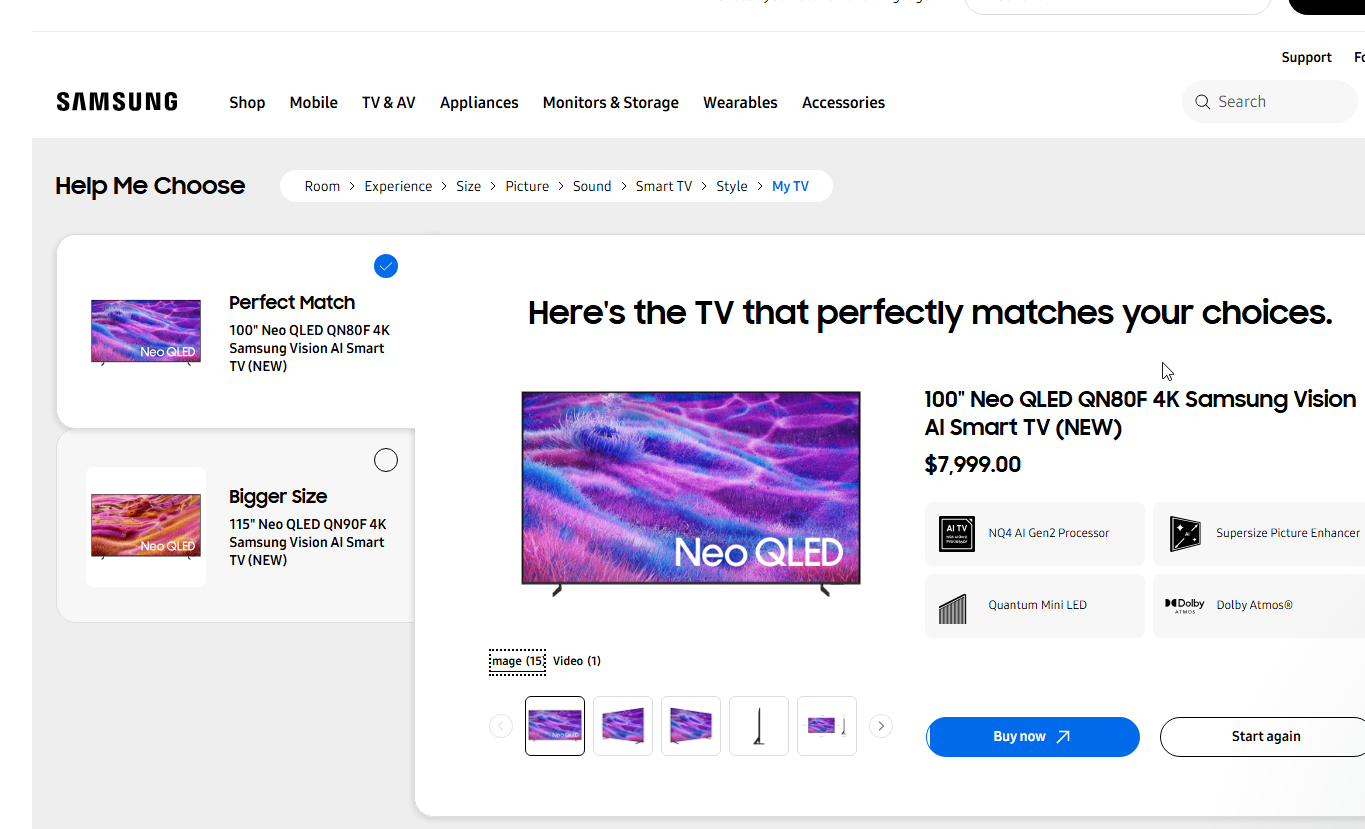Open the Mobile menu
Image resolution: width=1365 pixels, height=829 pixels.
point(314,102)
